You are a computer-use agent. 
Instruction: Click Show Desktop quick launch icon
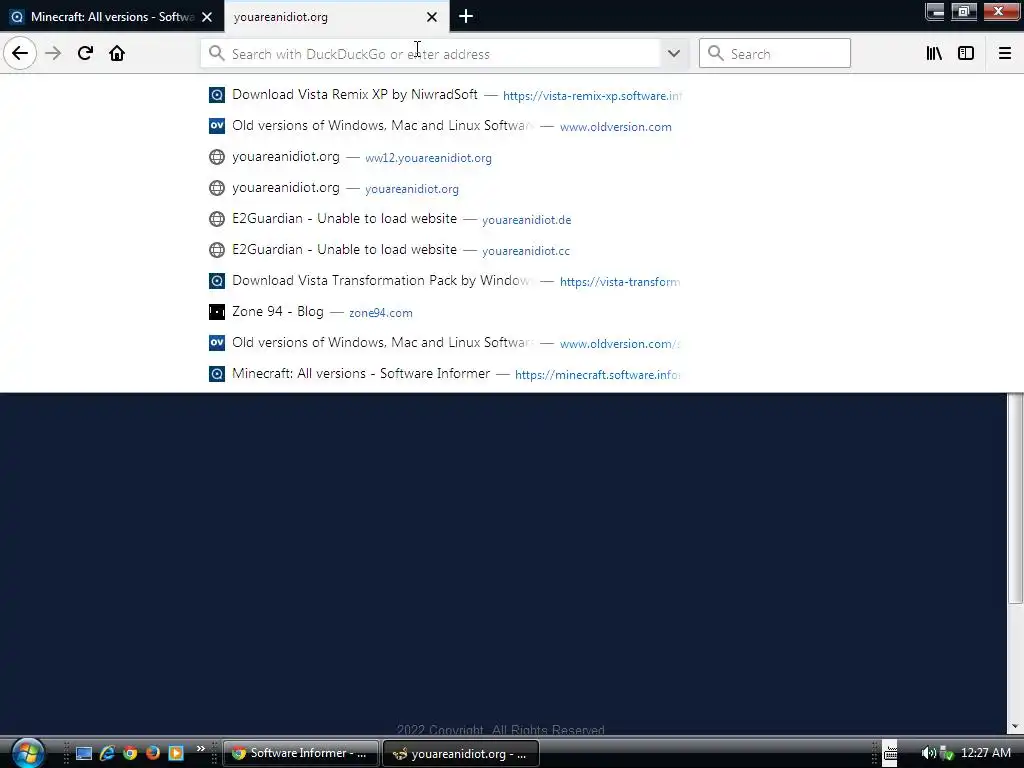[x=84, y=753]
